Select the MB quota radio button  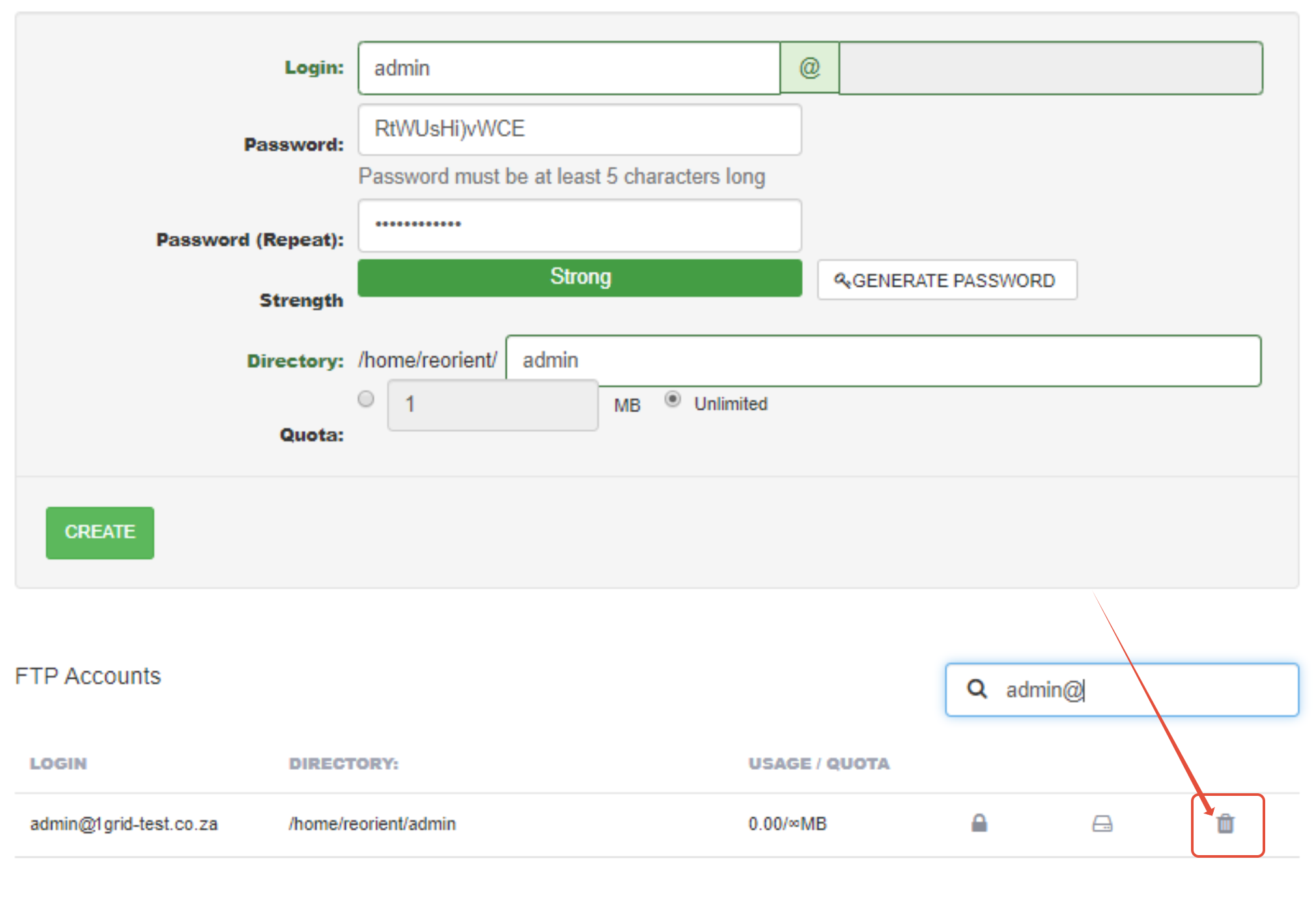(x=366, y=399)
